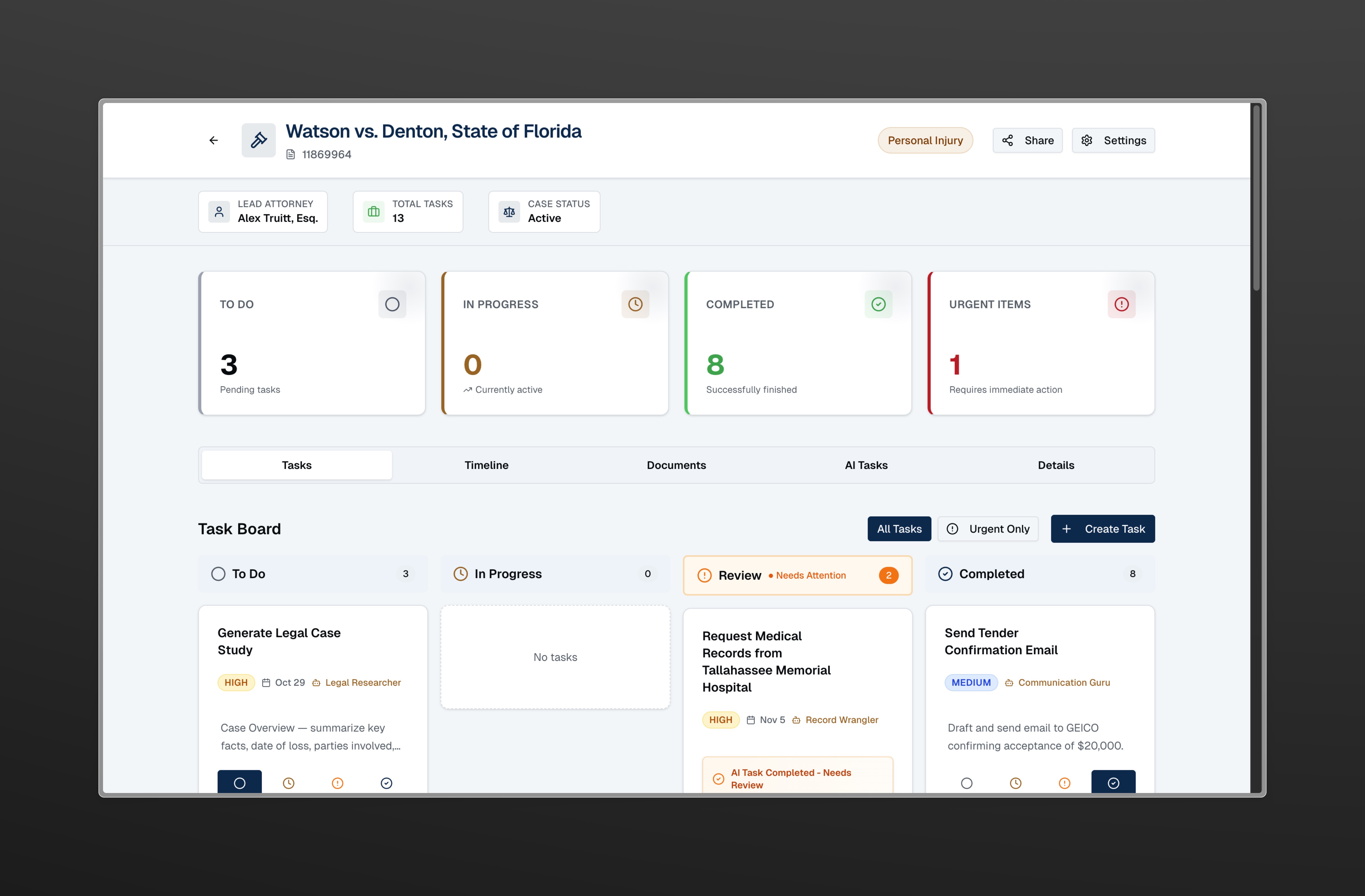Viewport: 1365px width, 896px height.
Task: Click the Share button
Action: click(1027, 141)
